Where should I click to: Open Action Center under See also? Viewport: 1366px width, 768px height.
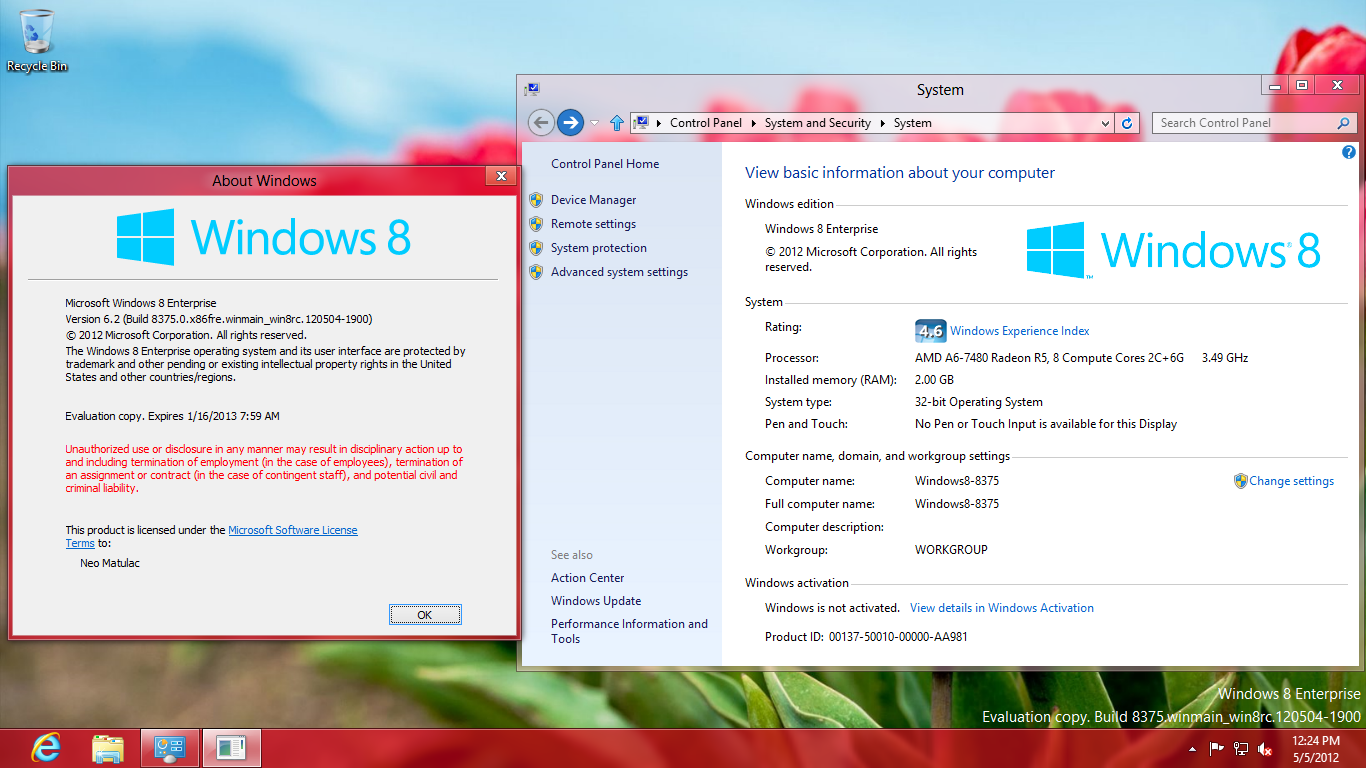point(587,578)
